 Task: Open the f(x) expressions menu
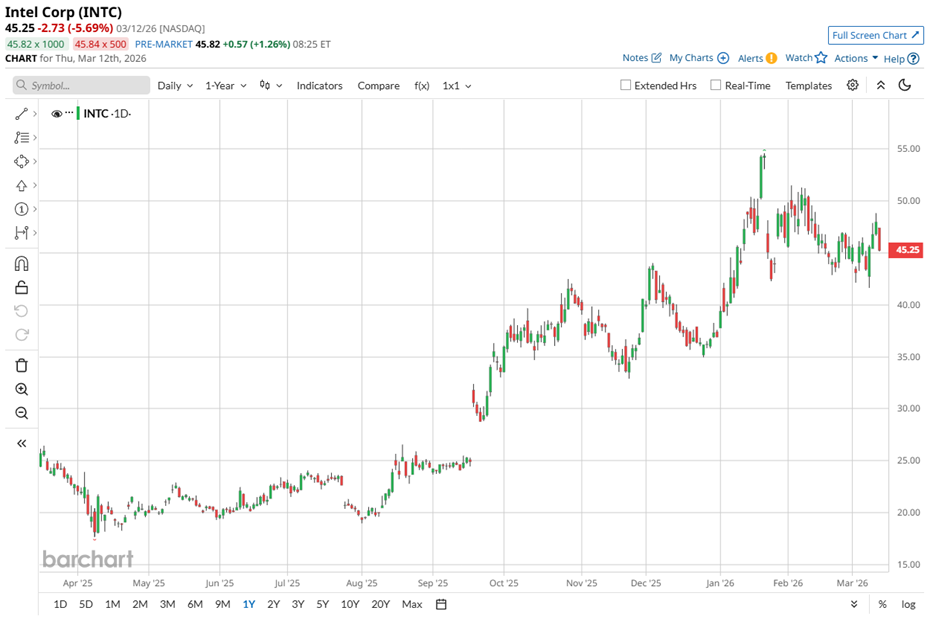point(421,86)
